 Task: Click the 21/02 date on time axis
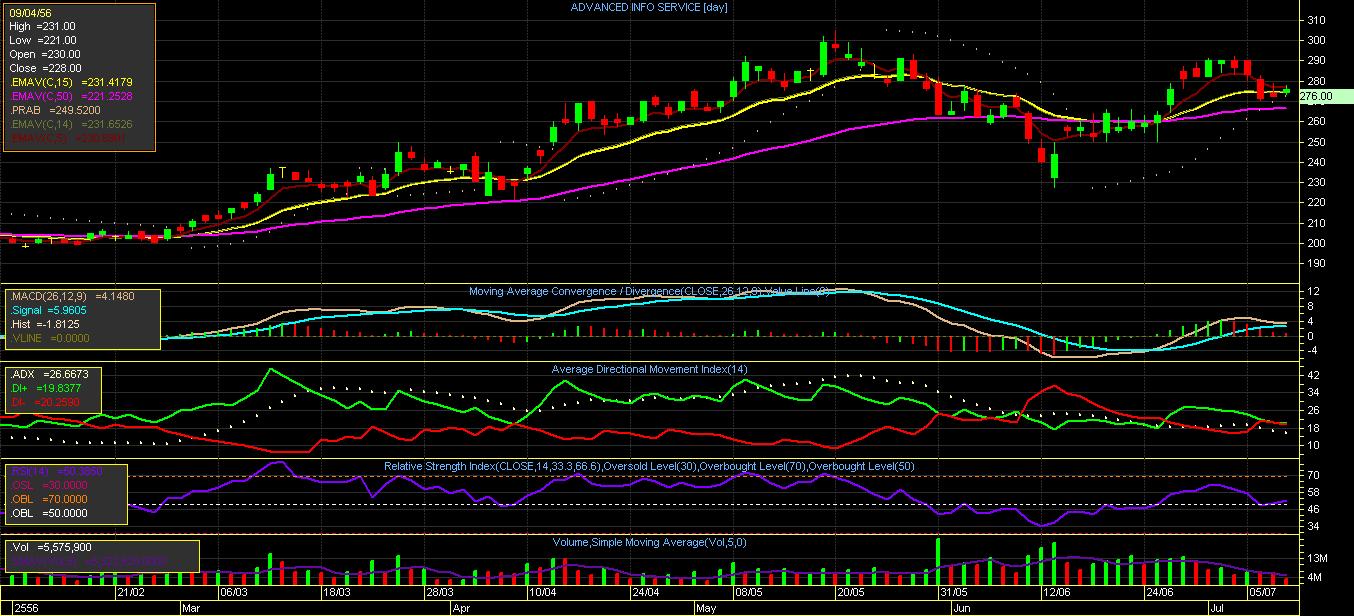pyautogui.click(x=130, y=592)
